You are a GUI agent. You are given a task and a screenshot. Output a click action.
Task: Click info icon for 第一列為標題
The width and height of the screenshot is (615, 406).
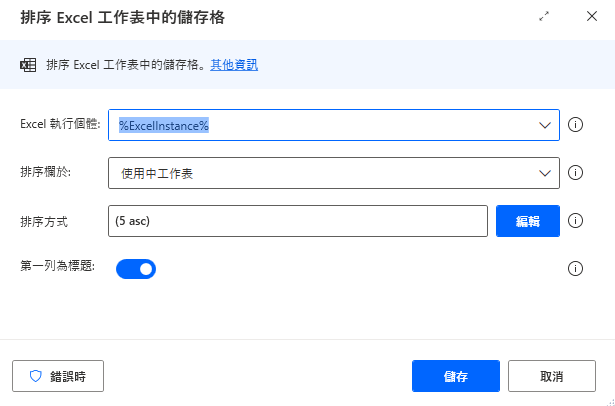click(x=575, y=268)
